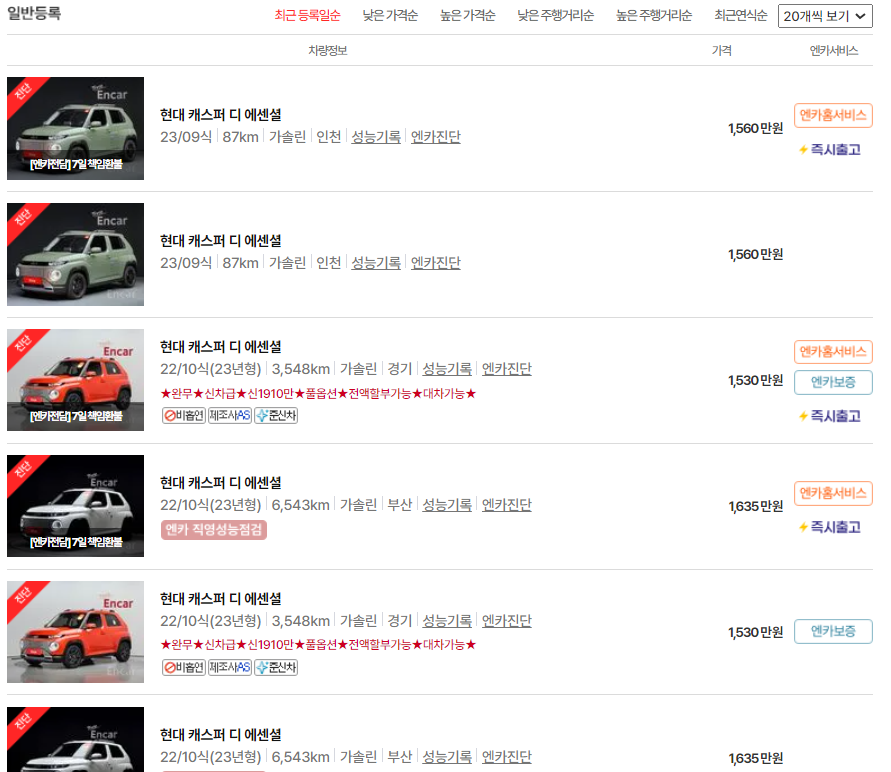Image resolution: width=891 pixels, height=772 pixels.
Task: Click 1,635만원 price on 부산 listing with 직영성능점검
Action: point(756,507)
